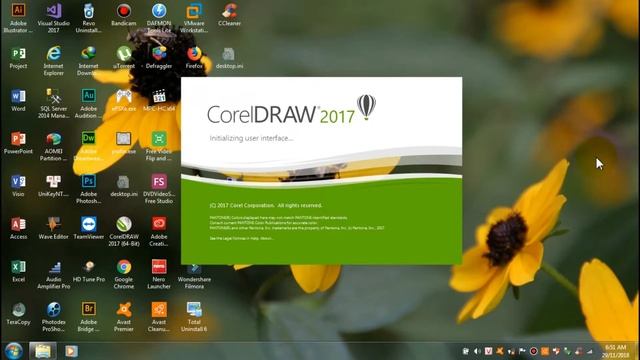Click SQL Server 2014 Management icon
640x360 pixels.
[x=53, y=103]
